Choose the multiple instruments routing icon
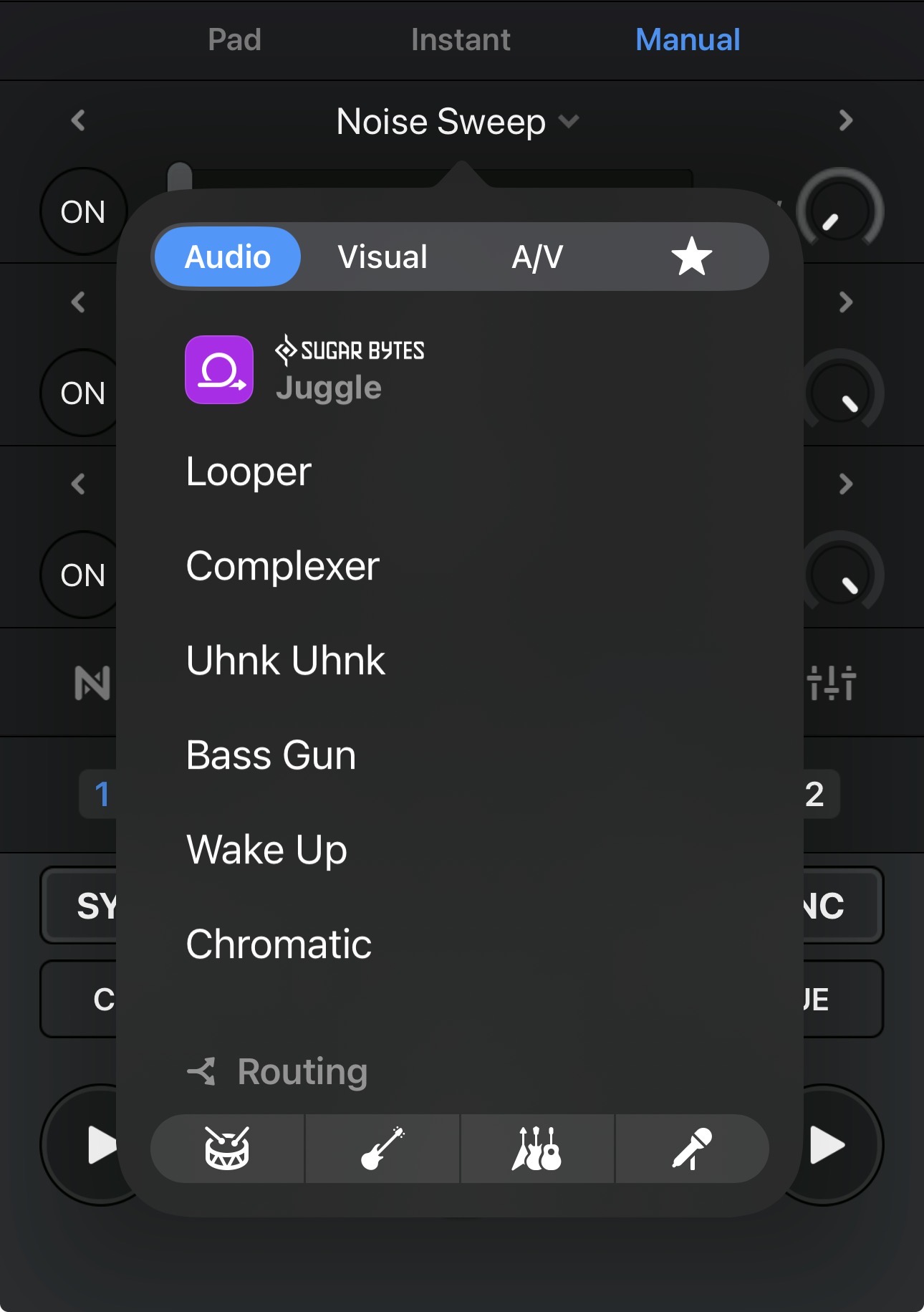Viewport: 924px width, 1312px height. (537, 1148)
